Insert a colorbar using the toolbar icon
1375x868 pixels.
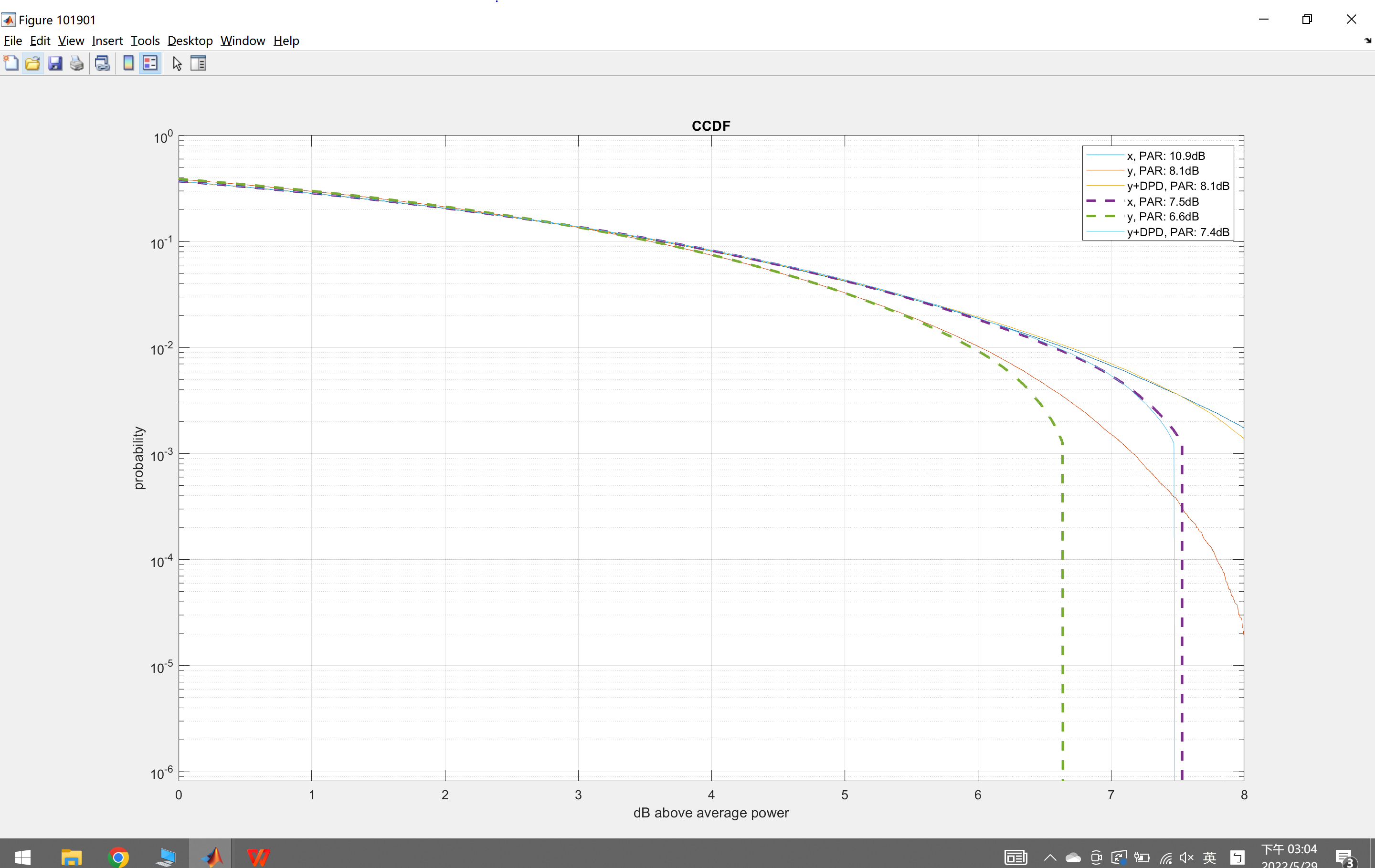coord(128,63)
